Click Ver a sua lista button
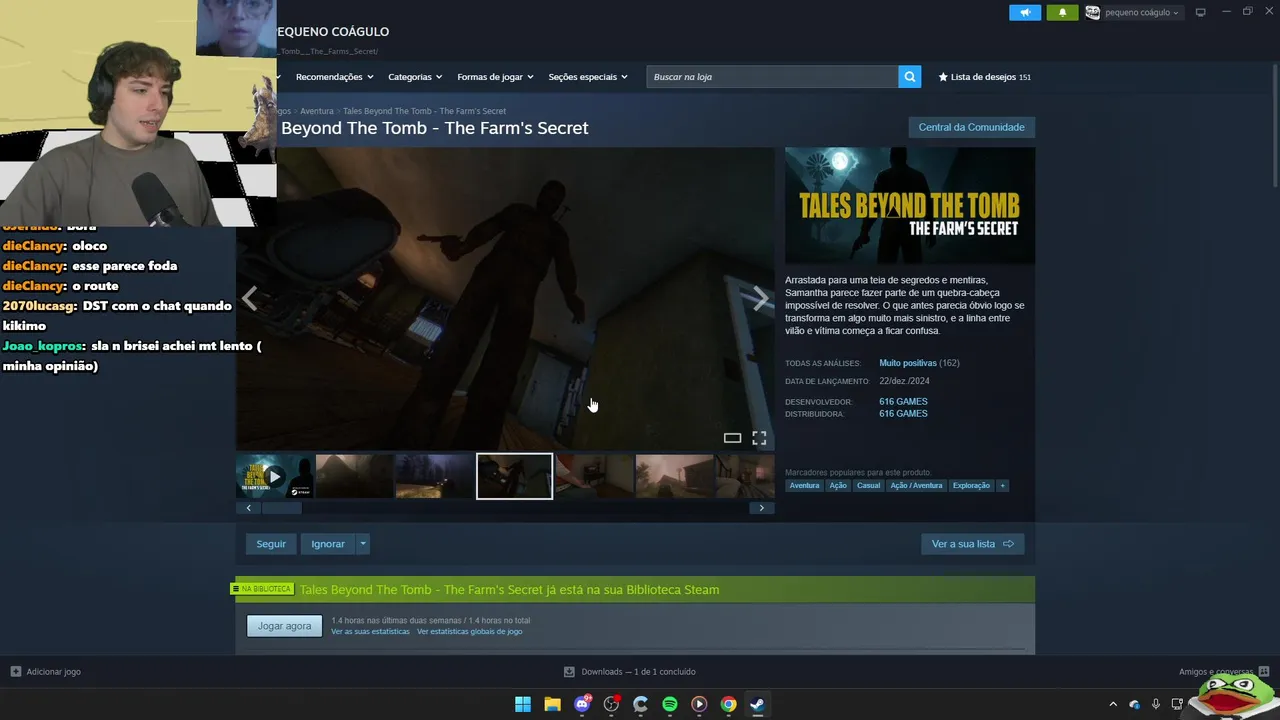 coord(972,544)
